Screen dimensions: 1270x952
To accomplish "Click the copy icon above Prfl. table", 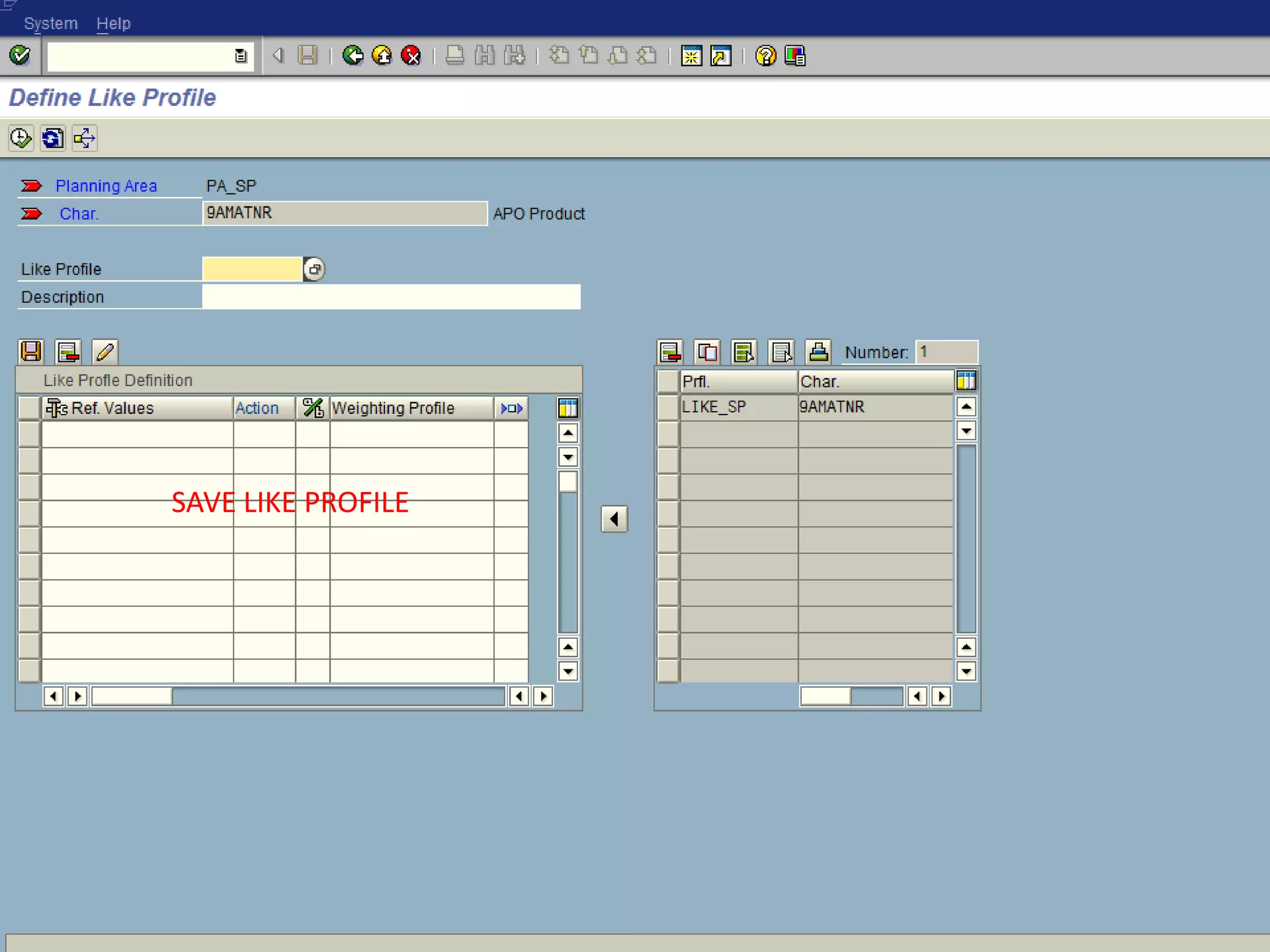I will tap(708, 352).
